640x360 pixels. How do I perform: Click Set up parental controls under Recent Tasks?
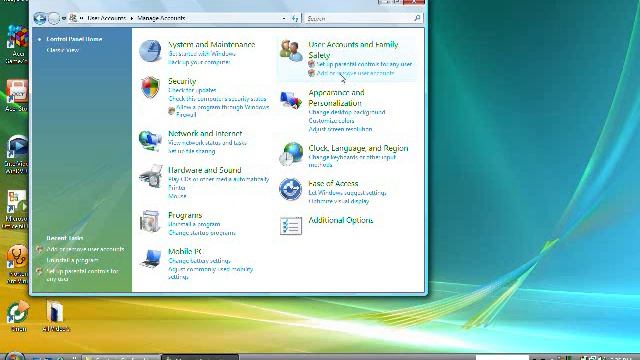pos(82,275)
